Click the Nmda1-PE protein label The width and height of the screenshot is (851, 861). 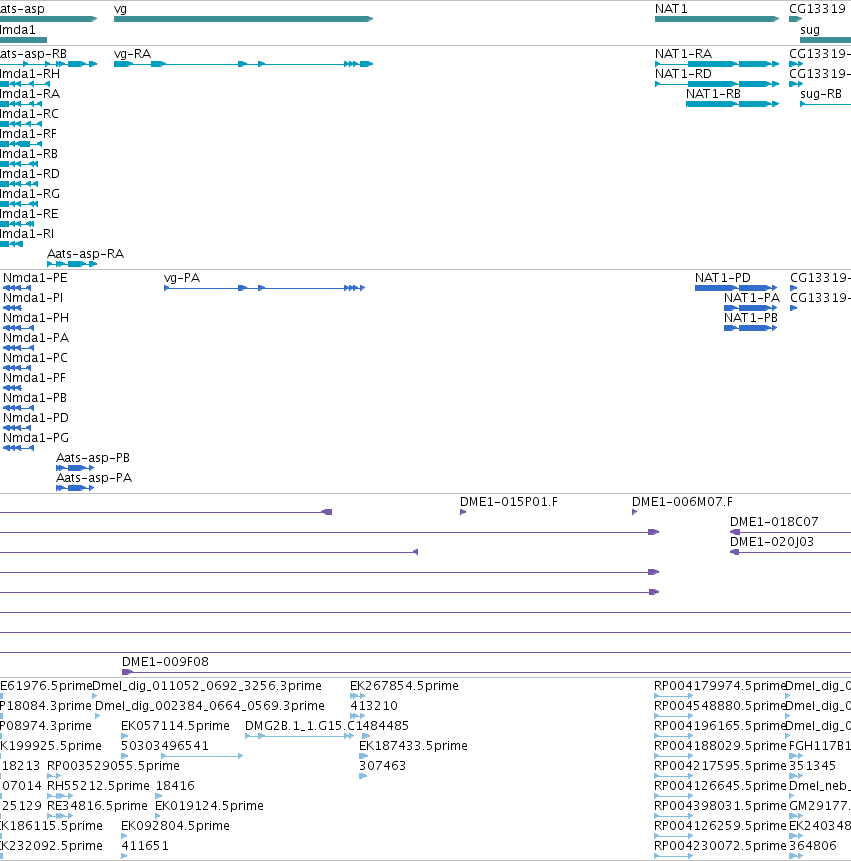pos(35,278)
